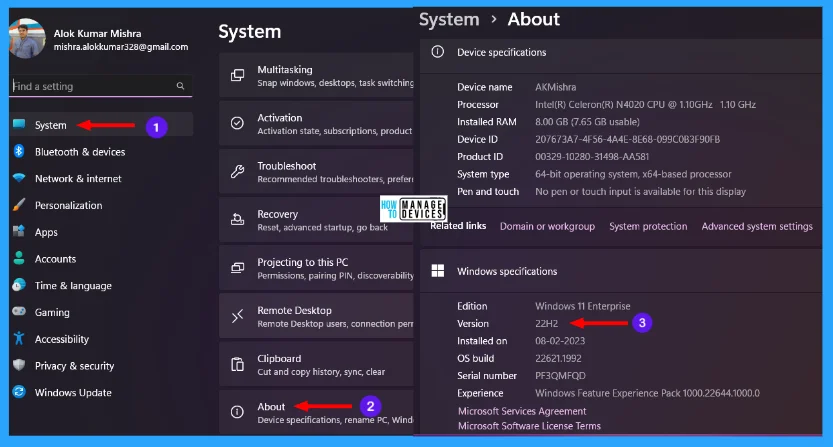Image resolution: width=833 pixels, height=447 pixels.
Task: Click the installed on date 08-02-2023
Action: pos(559,341)
